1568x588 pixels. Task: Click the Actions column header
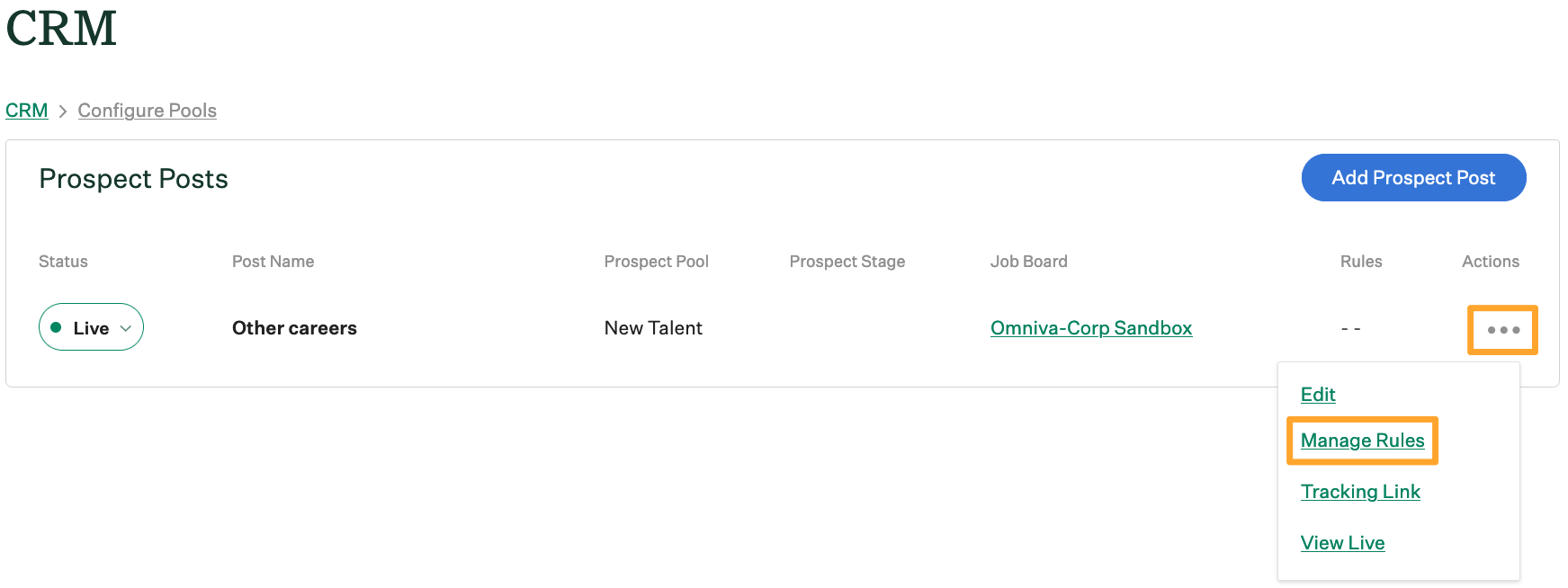(x=1490, y=262)
